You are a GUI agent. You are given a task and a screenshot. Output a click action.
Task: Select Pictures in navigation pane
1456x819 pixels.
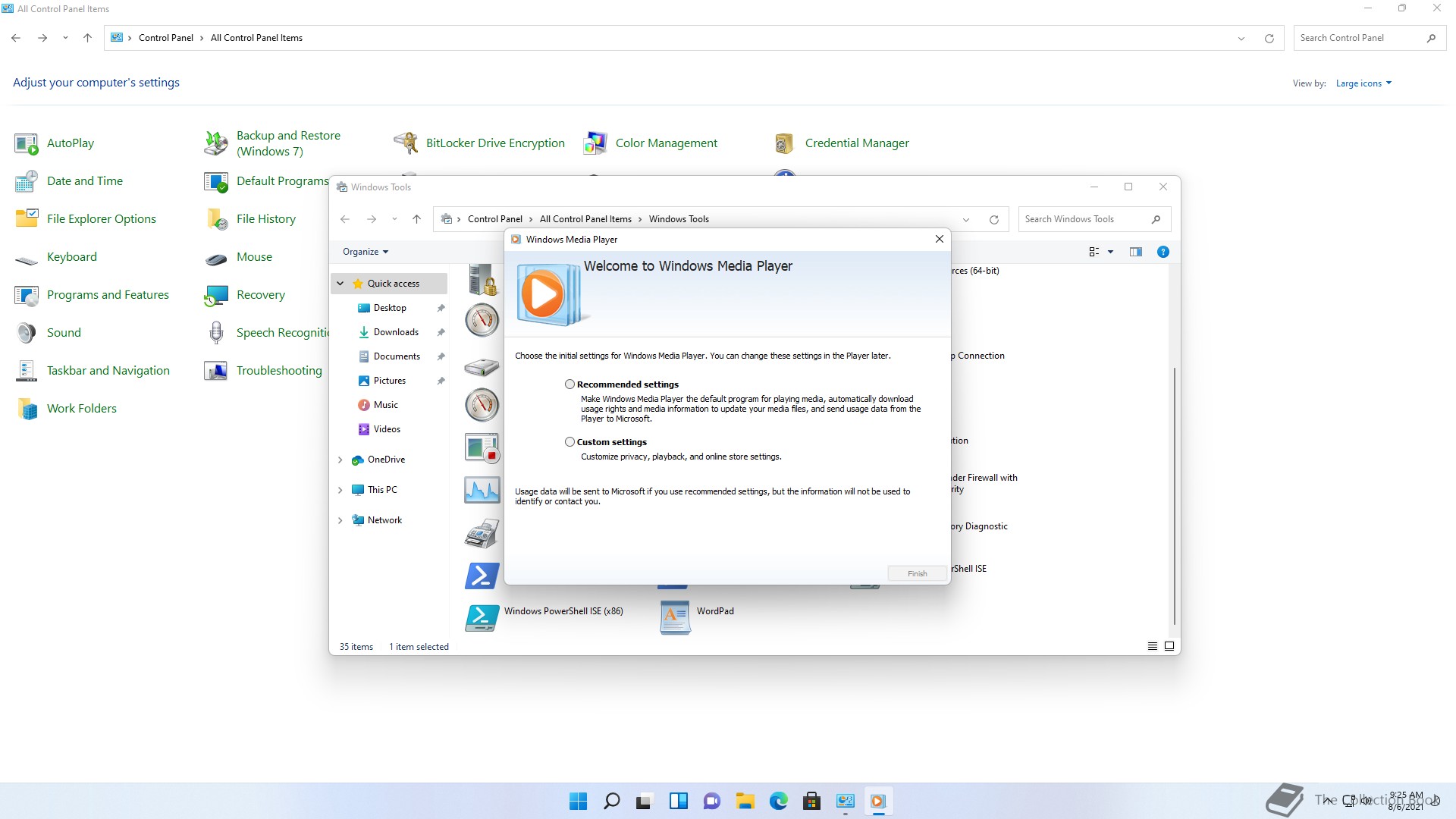pyautogui.click(x=390, y=381)
